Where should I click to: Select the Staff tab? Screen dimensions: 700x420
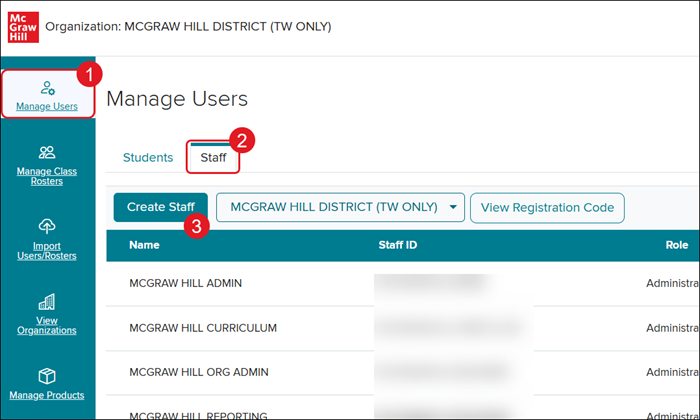(x=213, y=158)
